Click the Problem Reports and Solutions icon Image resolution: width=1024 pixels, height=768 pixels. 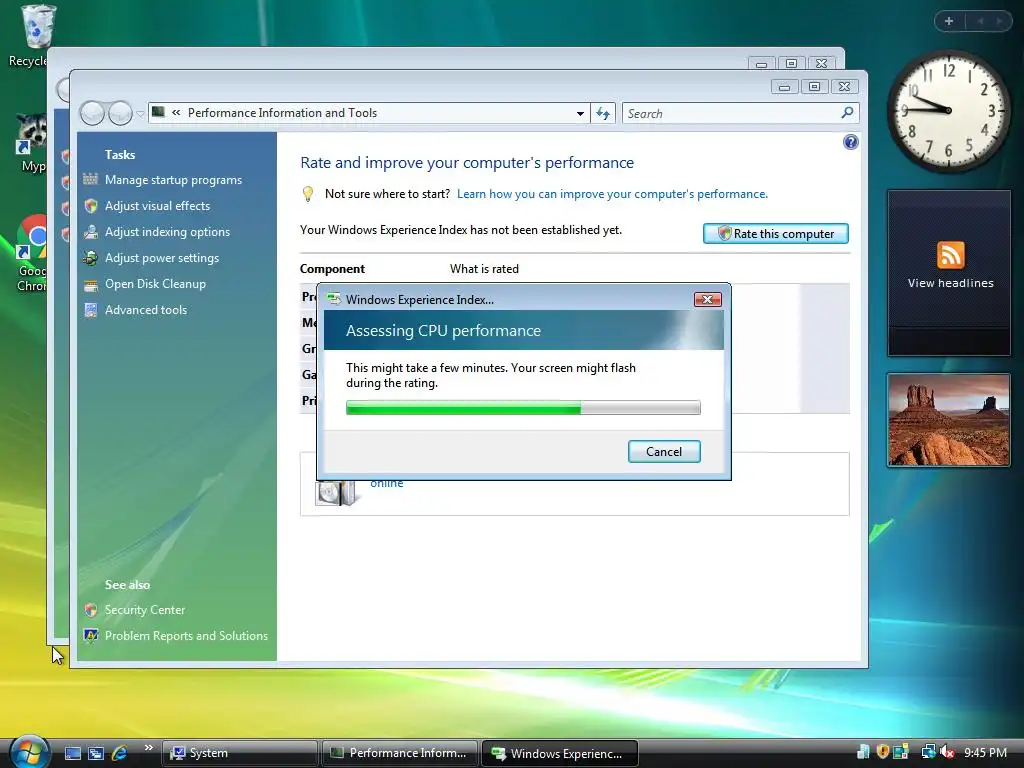pyautogui.click(x=91, y=635)
